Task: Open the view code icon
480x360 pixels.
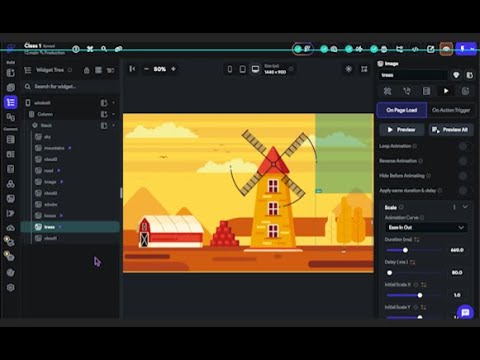Action: coord(415,49)
